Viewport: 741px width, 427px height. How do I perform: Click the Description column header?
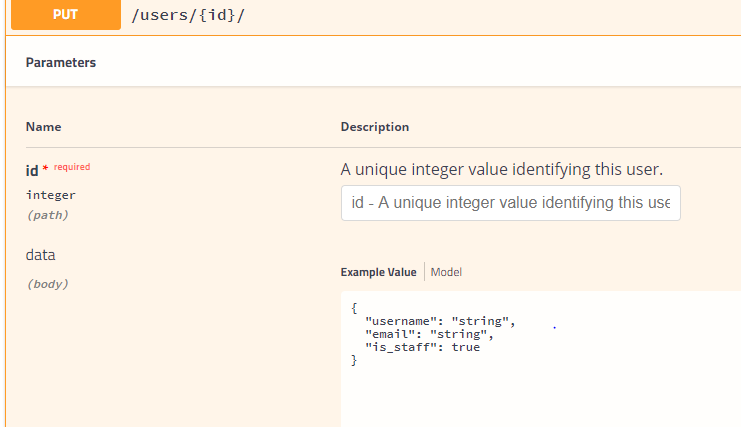coord(375,127)
